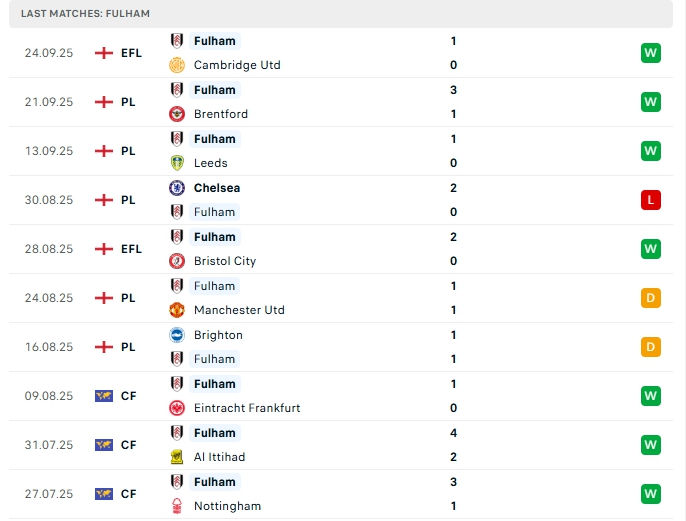Click the Chelsea club badge icon
Screen dimensions: 686x521
click(x=177, y=188)
